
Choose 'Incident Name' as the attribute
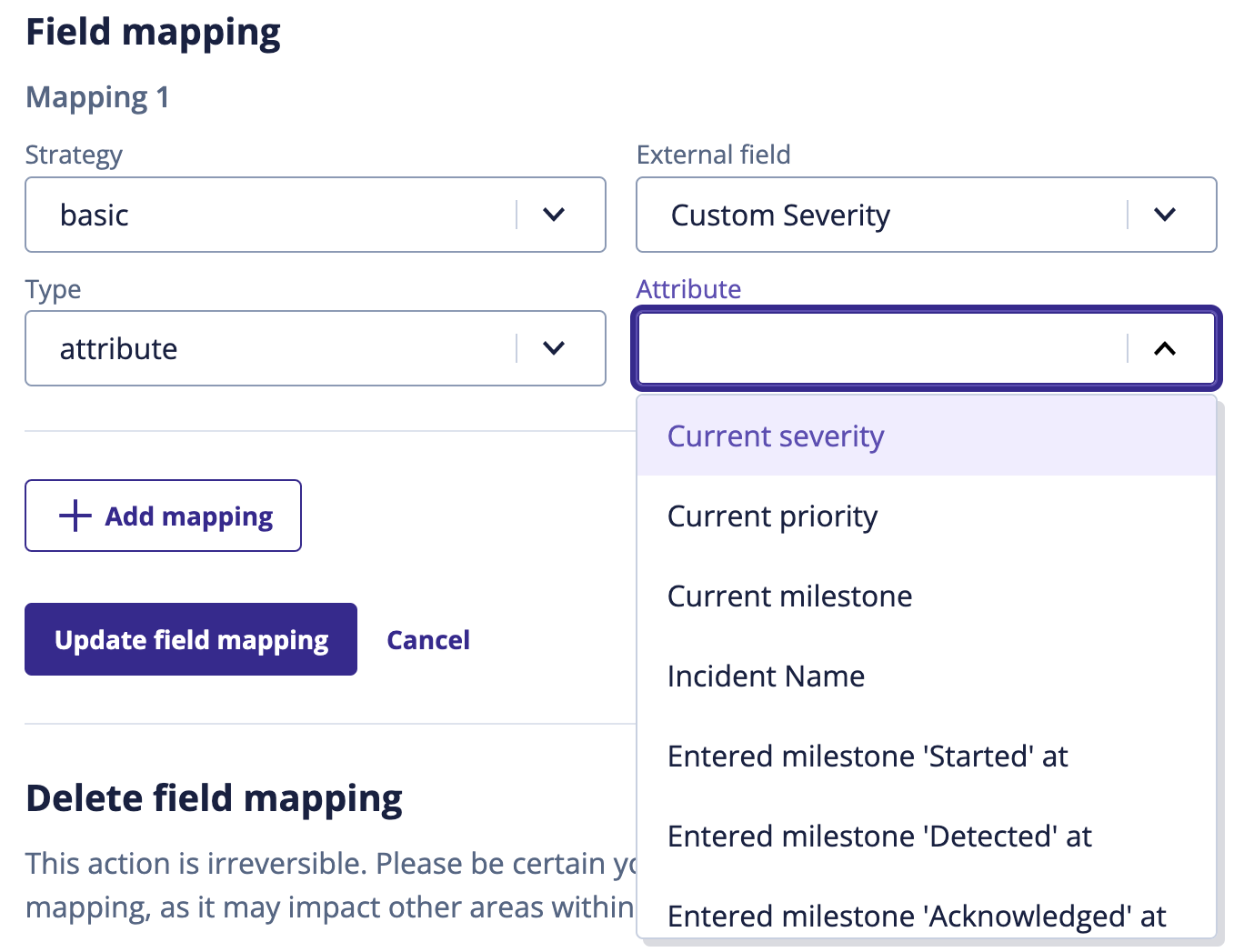(x=766, y=676)
